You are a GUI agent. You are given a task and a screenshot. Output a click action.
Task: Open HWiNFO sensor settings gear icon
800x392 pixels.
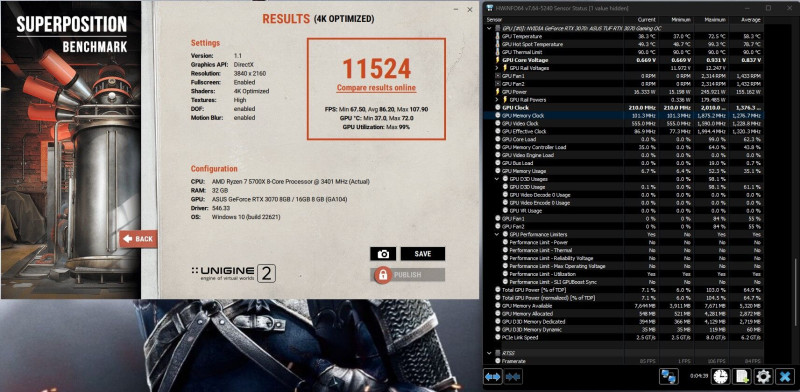(763, 377)
